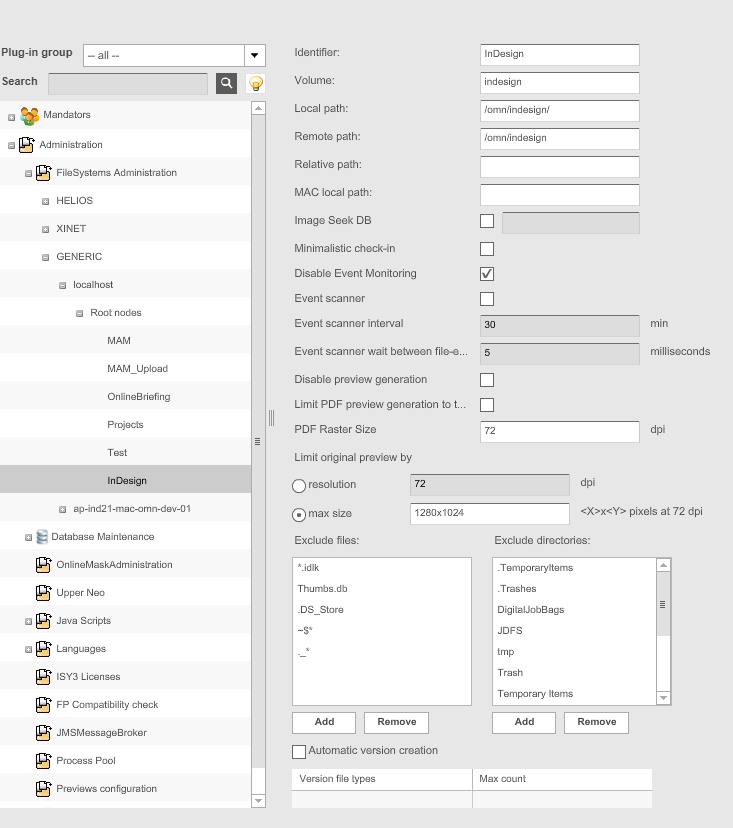Click Remove under Exclude files

[x=397, y=722]
